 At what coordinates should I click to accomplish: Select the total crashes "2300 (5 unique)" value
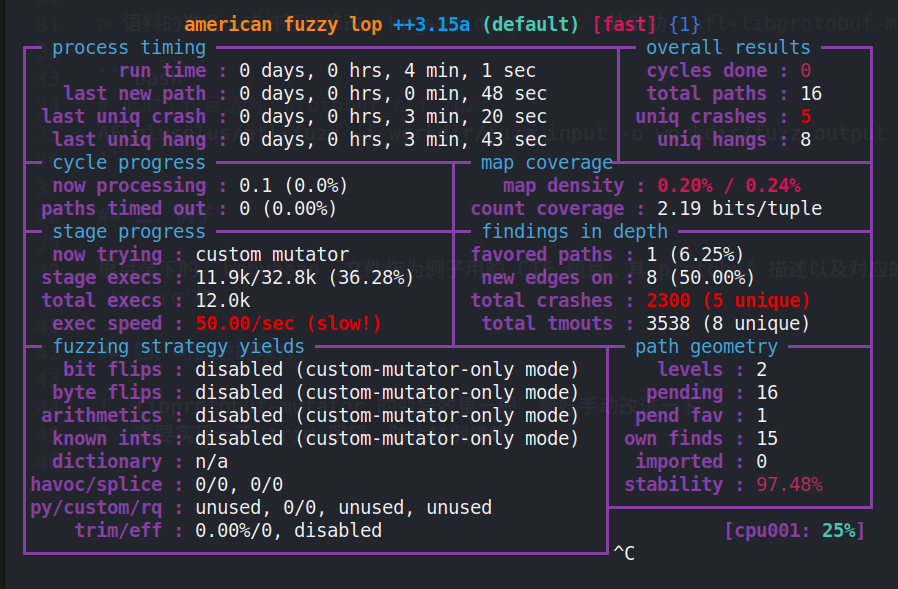[728, 300]
